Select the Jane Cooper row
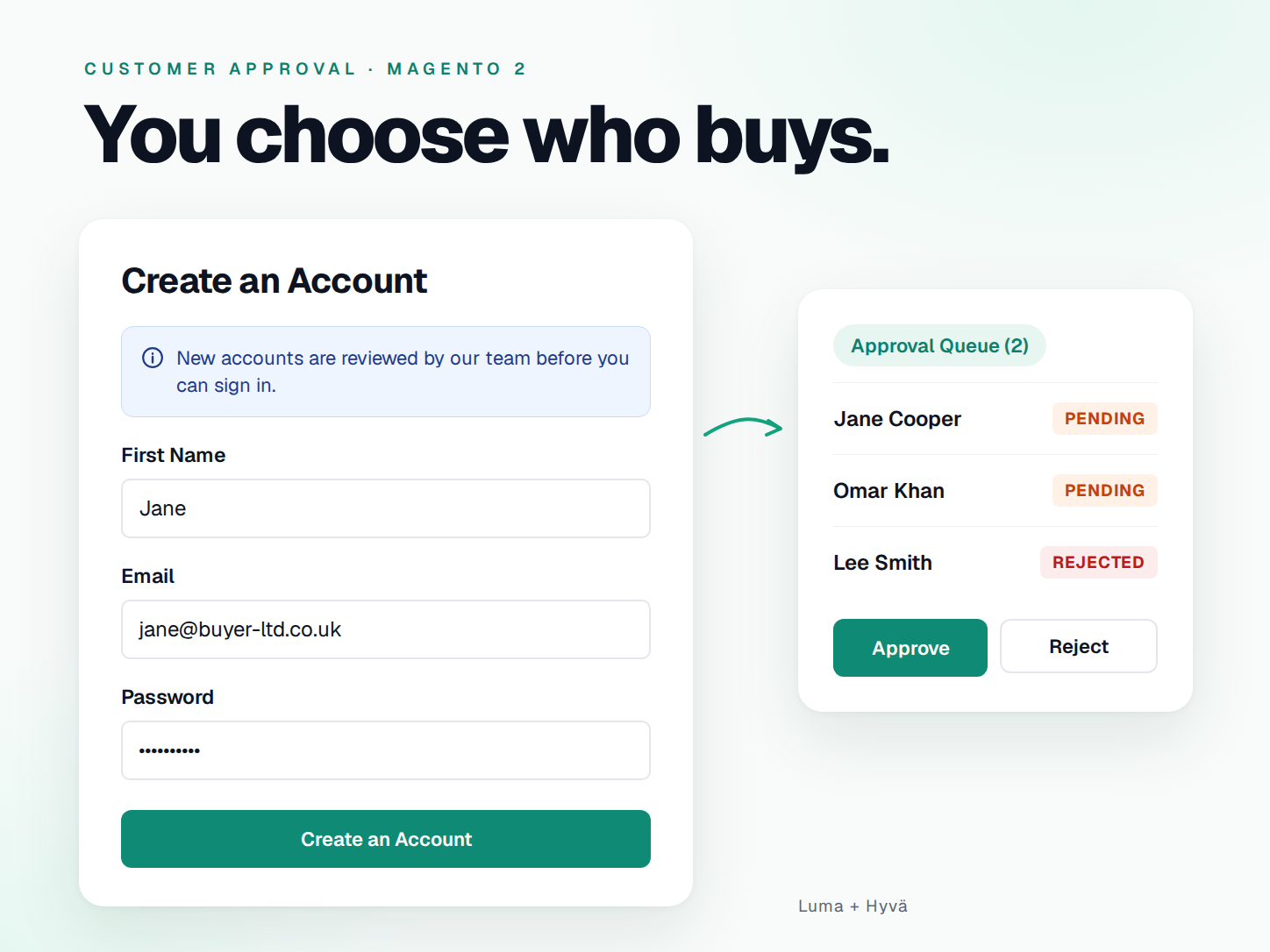 click(995, 419)
